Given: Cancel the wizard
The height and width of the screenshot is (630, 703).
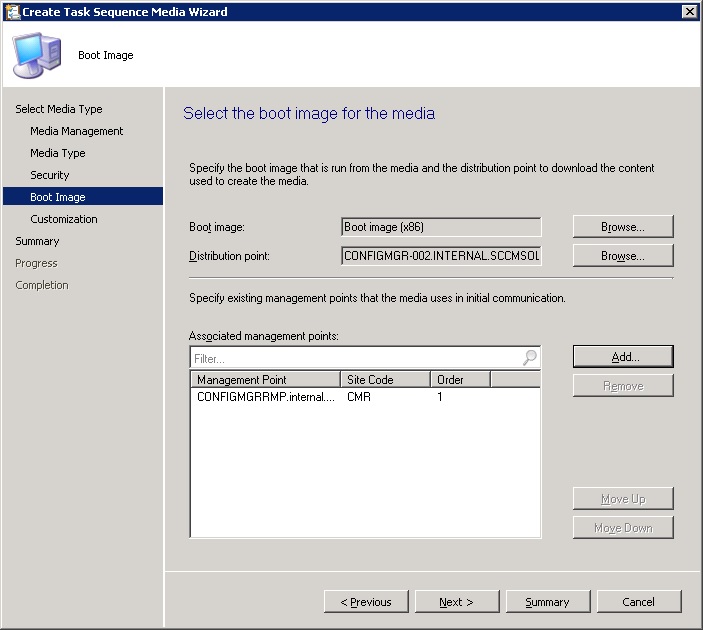Looking at the screenshot, I should pyautogui.click(x=638, y=602).
